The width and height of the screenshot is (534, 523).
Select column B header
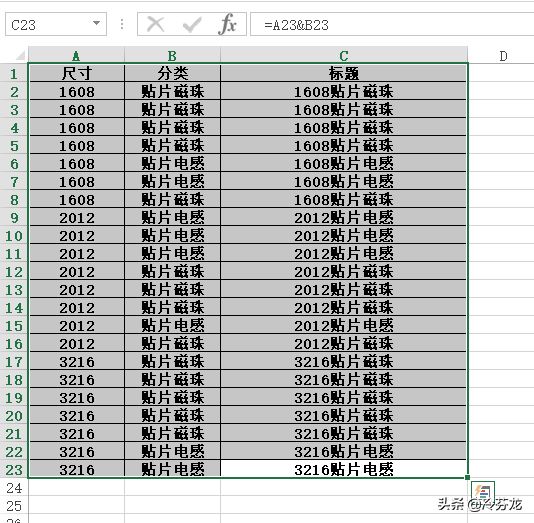tap(172, 56)
